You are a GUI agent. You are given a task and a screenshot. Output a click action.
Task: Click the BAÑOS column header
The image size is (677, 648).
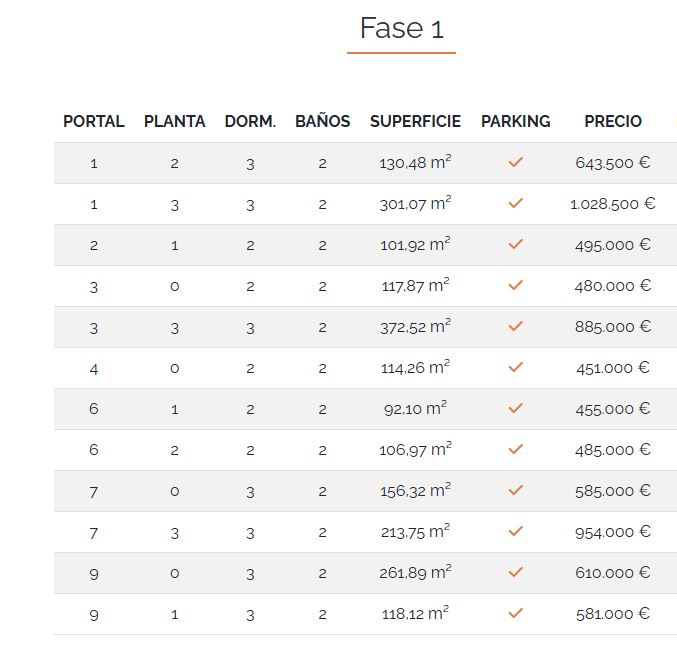(323, 121)
